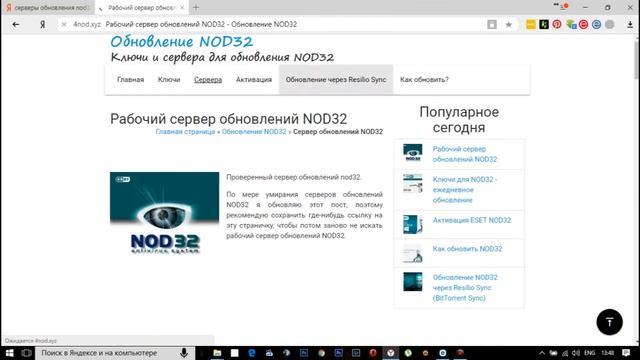
Task: Click the Yandex 'Я' home button
Action: point(42,24)
